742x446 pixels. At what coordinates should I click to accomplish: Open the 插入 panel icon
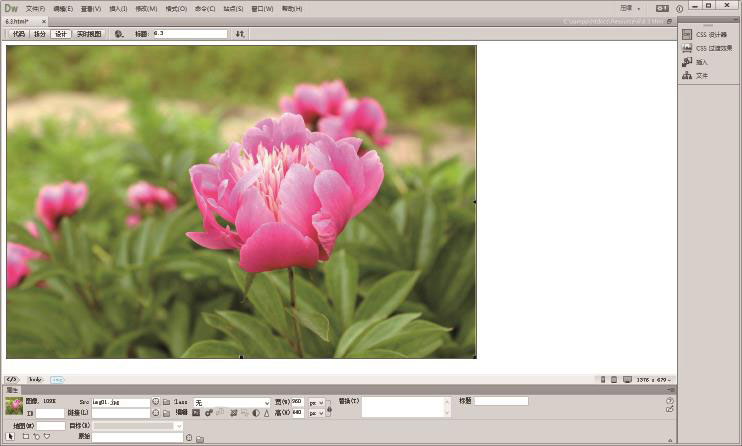click(x=688, y=61)
